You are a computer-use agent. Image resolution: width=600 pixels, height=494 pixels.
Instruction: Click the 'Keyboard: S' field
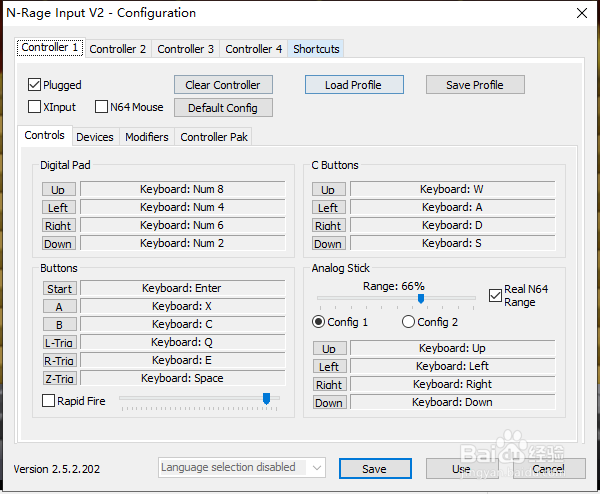452,243
